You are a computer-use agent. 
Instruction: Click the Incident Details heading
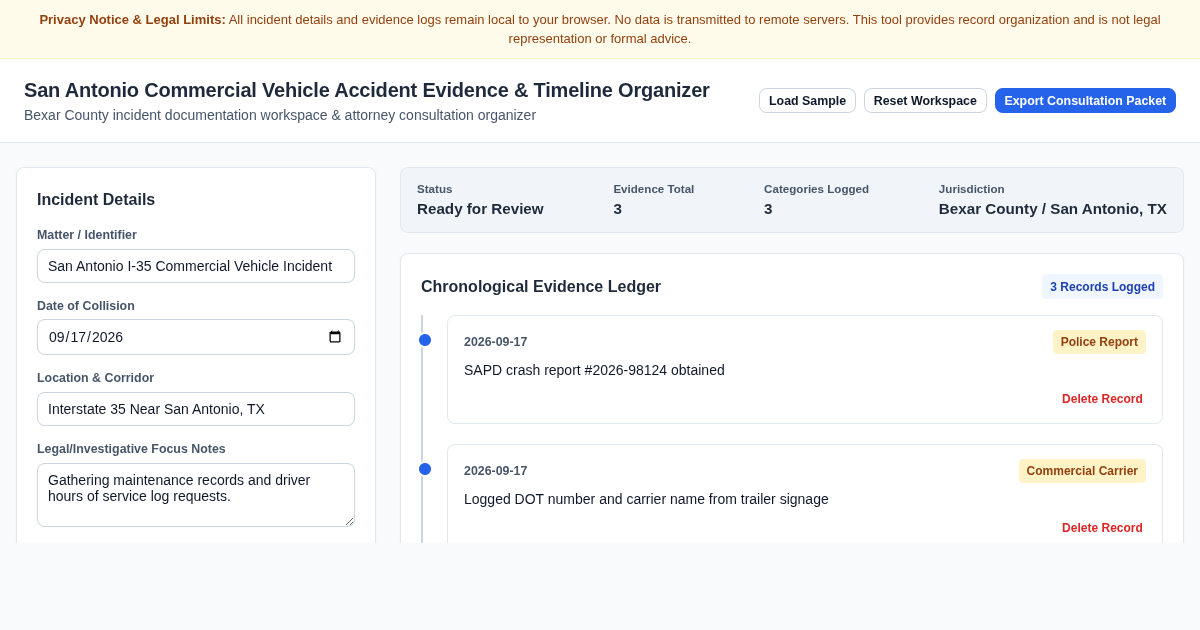click(96, 200)
